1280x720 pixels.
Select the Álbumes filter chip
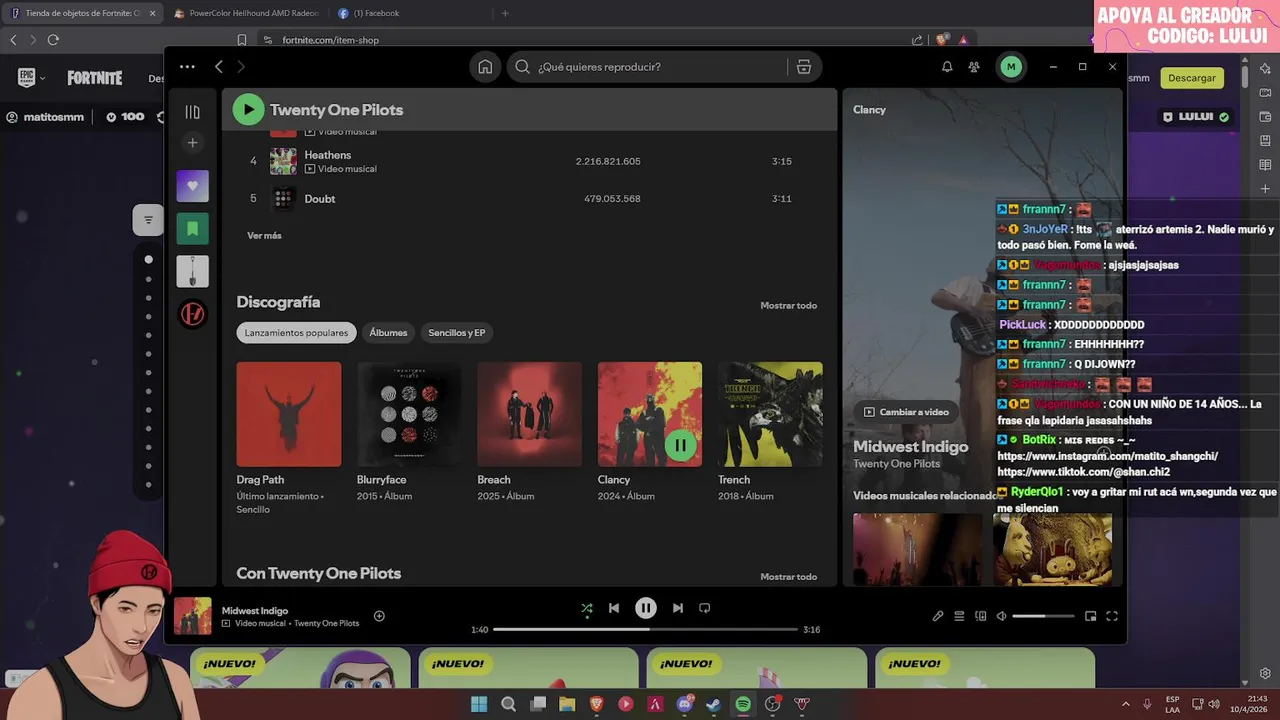coord(388,333)
